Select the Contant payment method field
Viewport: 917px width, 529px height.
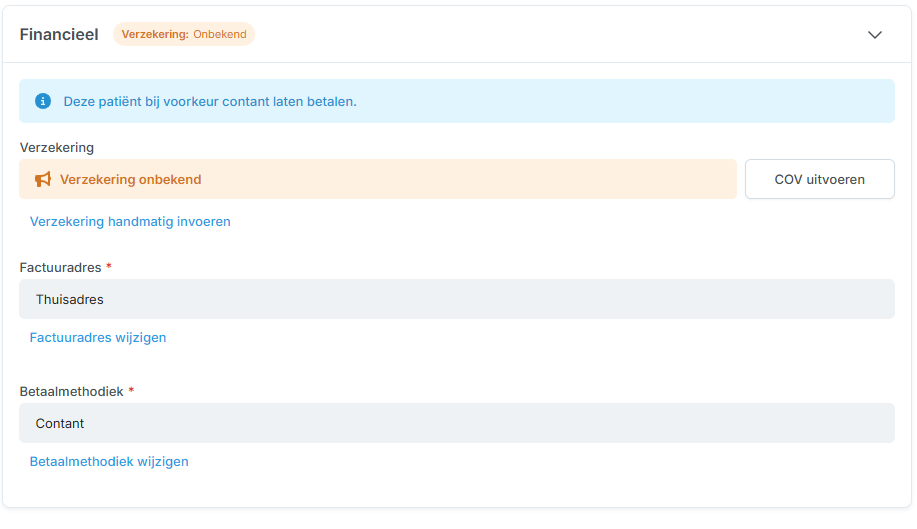pyautogui.click(x=457, y=423)
